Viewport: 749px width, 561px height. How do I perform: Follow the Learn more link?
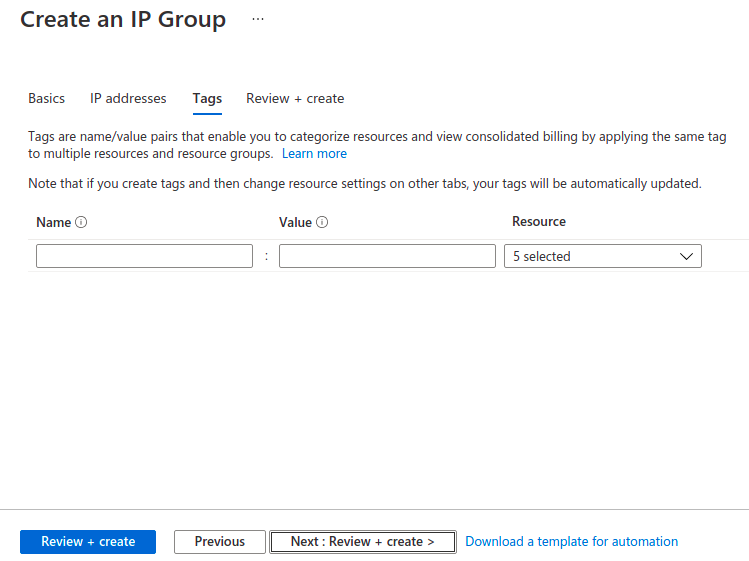[x=314, y=154]
